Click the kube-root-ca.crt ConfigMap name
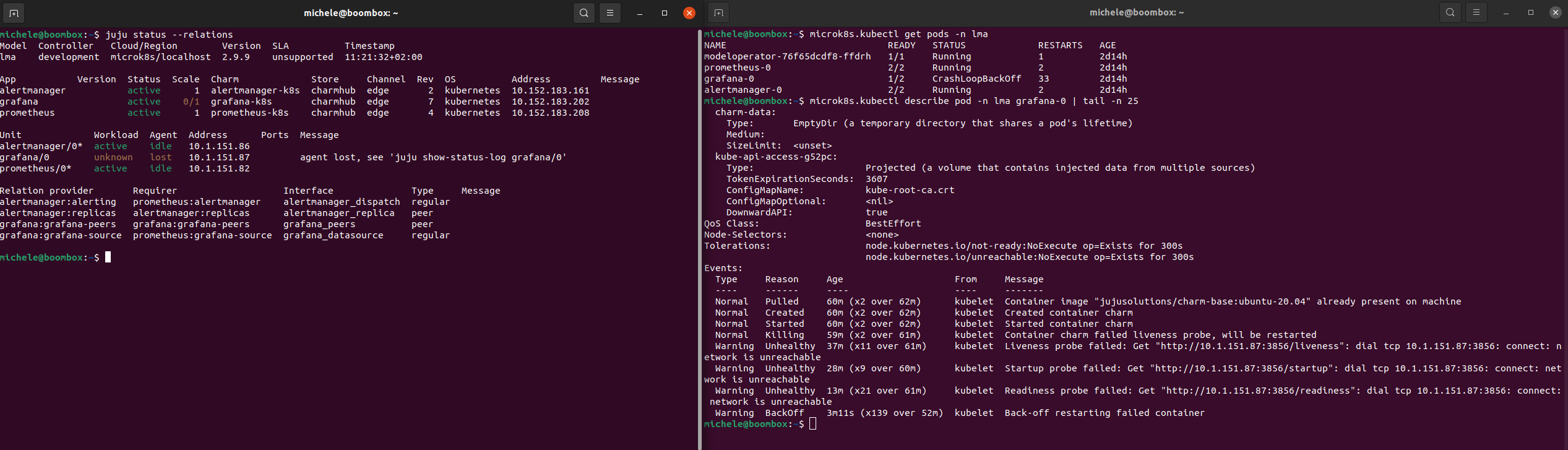The height and width of the screenshot is (450, 1568). (910, 190)
